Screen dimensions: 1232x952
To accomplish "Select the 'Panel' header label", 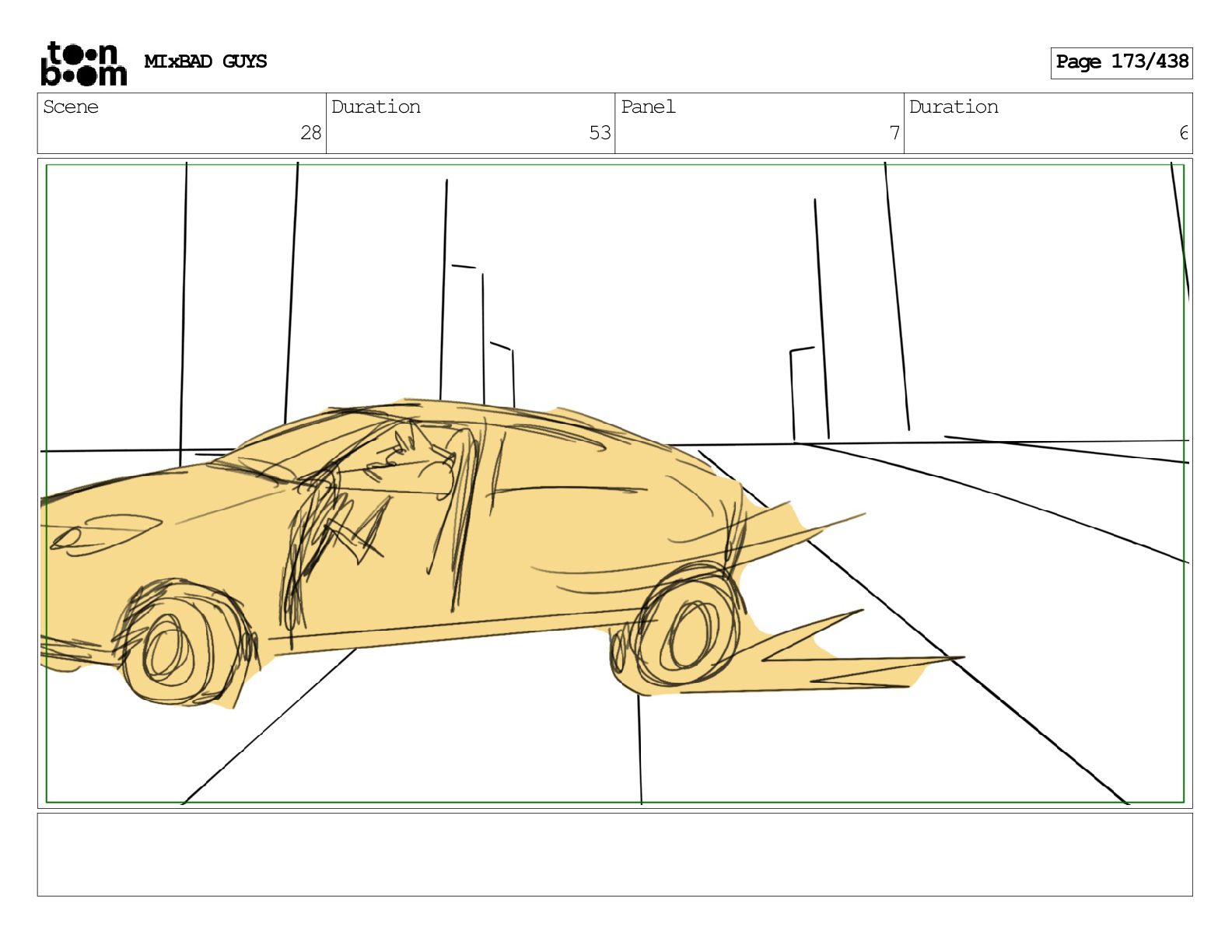I will click(x=648, y=107).
